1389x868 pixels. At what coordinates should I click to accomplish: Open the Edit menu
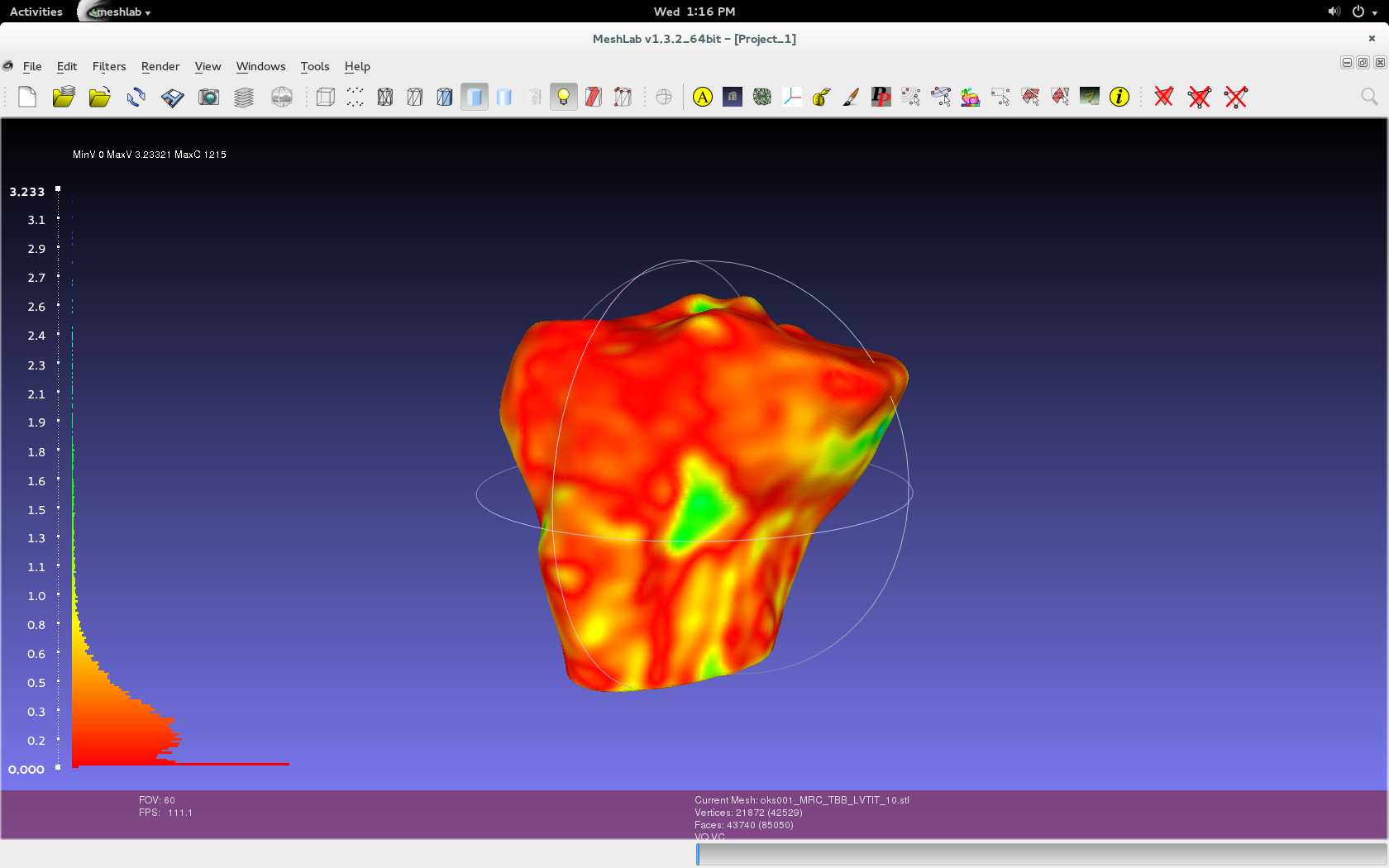click(67, 66)
